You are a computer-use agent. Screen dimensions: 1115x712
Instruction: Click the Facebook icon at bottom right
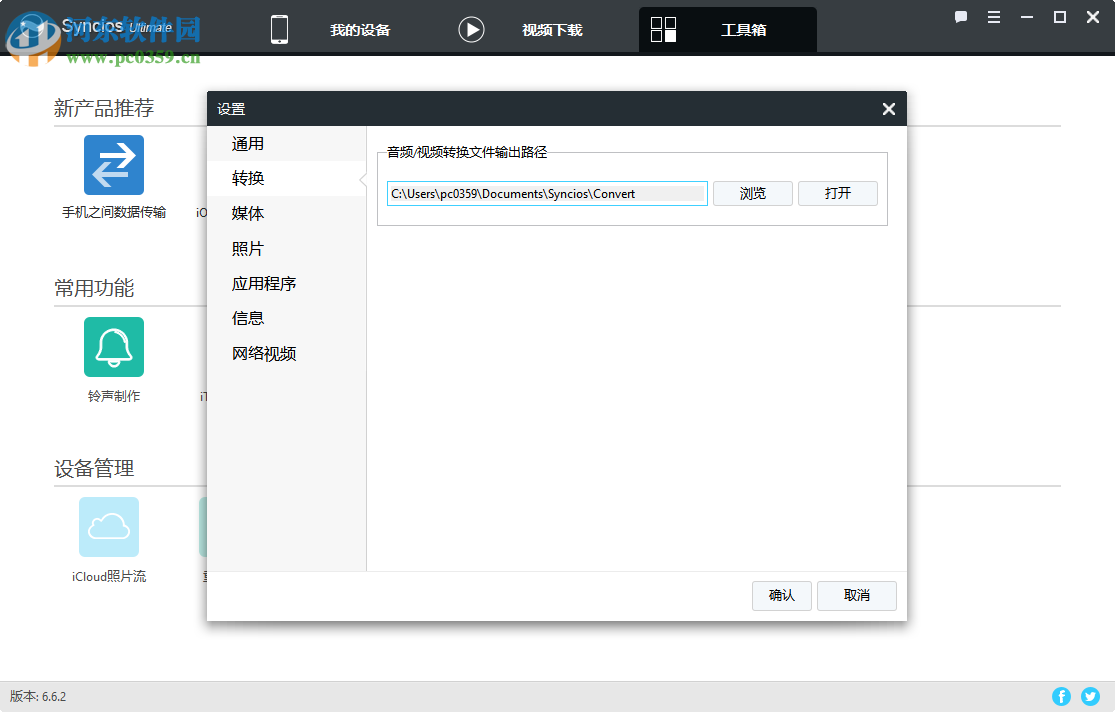click(x=1061, y=696)
